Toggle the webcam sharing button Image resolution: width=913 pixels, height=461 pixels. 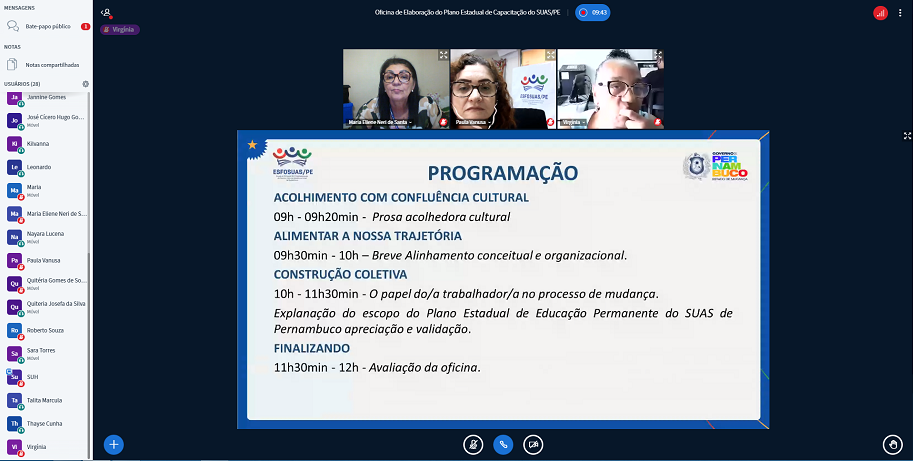coord(534,444)
